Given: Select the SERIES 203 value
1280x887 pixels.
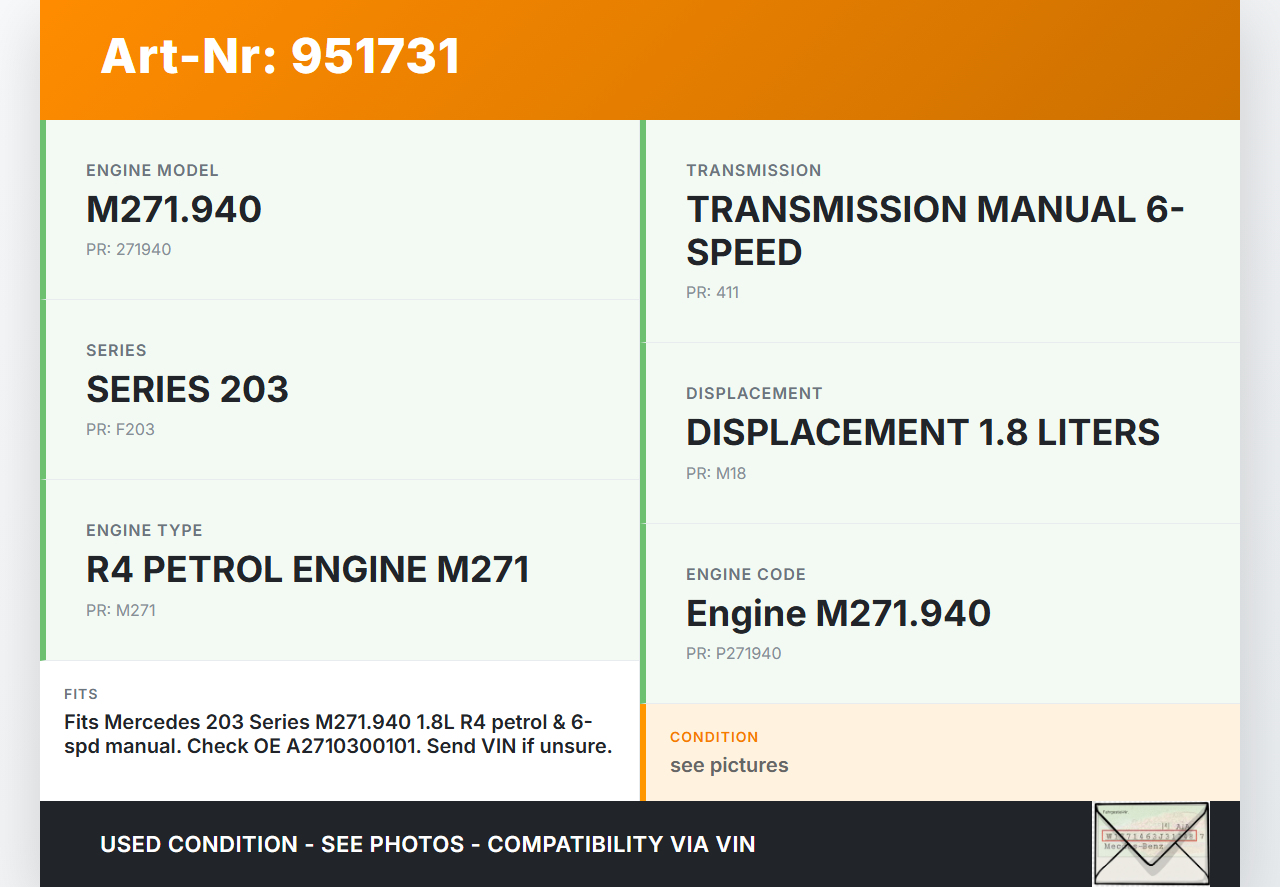Looking at the screenshot, I should coord(187,389).
